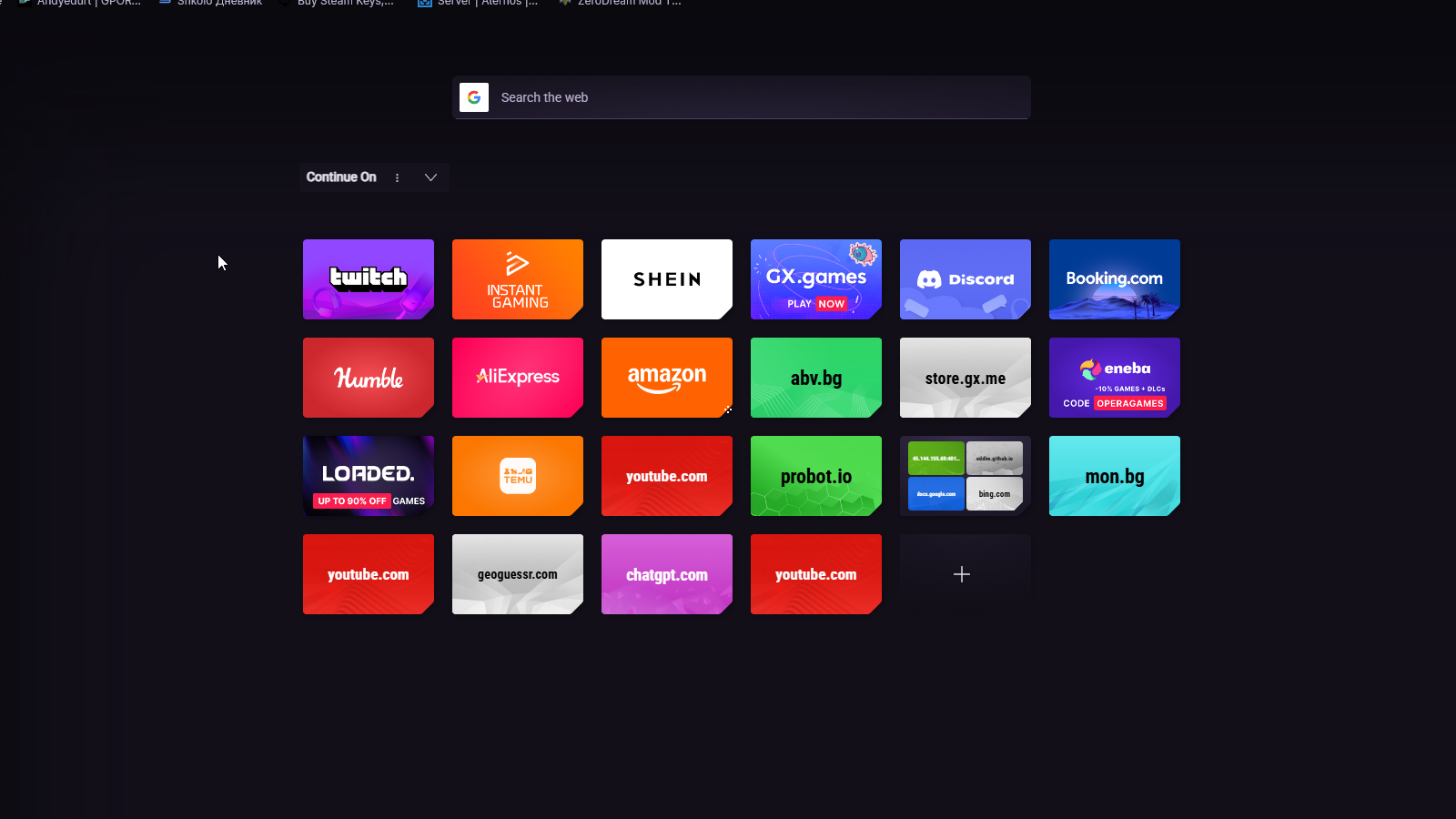Open the chatgpt.com tile
This screenshot has width=1456, height=819.
(x=667, y=574)
